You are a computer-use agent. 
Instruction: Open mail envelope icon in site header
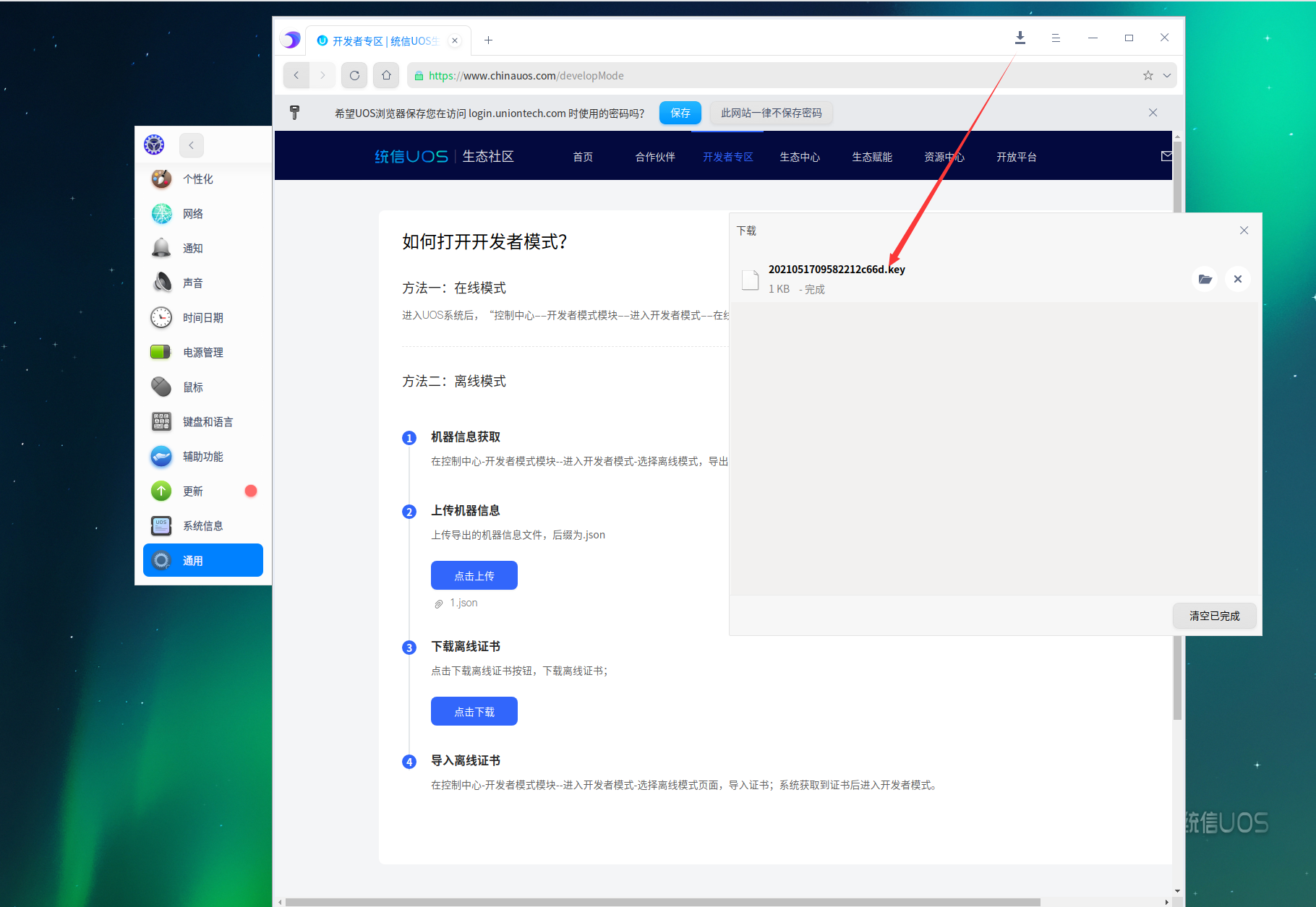1166,156
